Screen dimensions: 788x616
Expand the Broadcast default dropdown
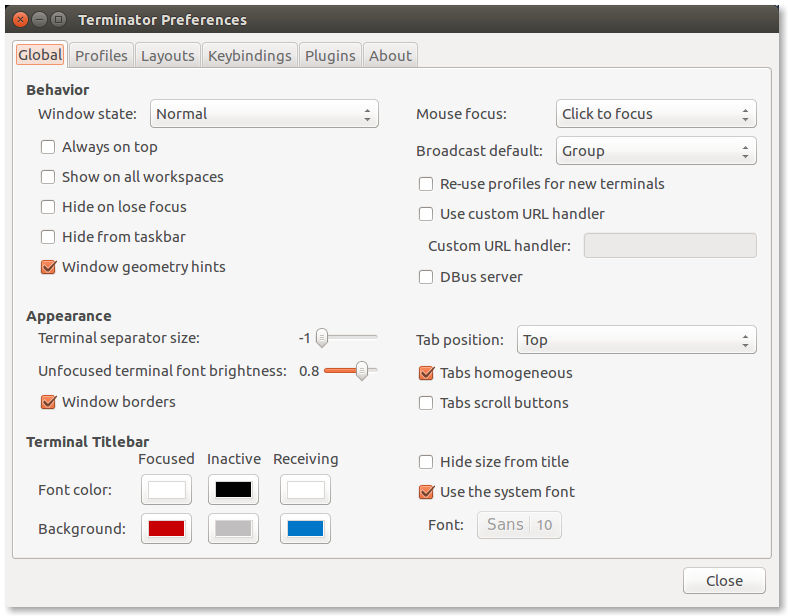[x=656, y=151]
